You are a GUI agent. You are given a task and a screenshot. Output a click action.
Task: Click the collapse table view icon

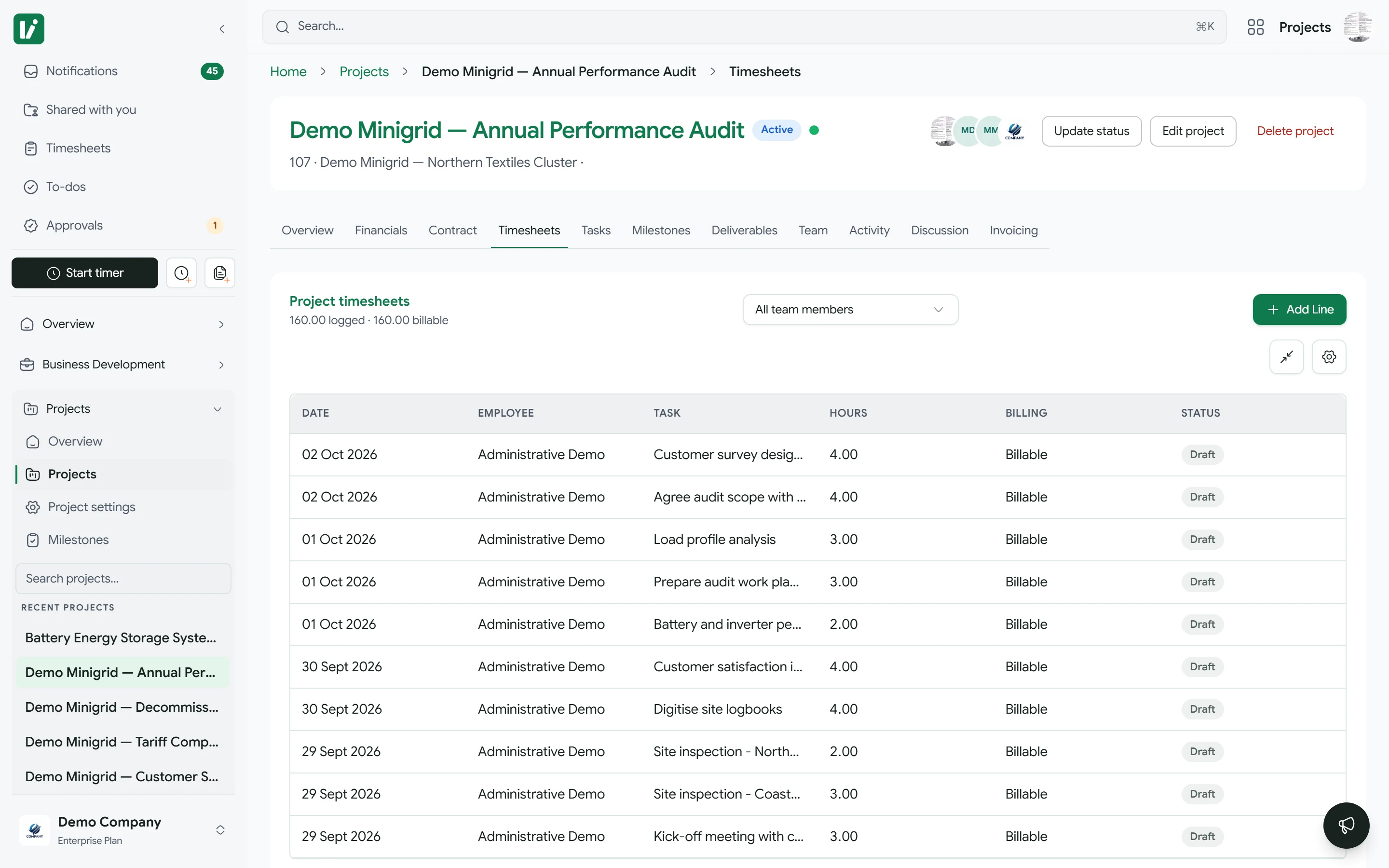point(1286,357)
